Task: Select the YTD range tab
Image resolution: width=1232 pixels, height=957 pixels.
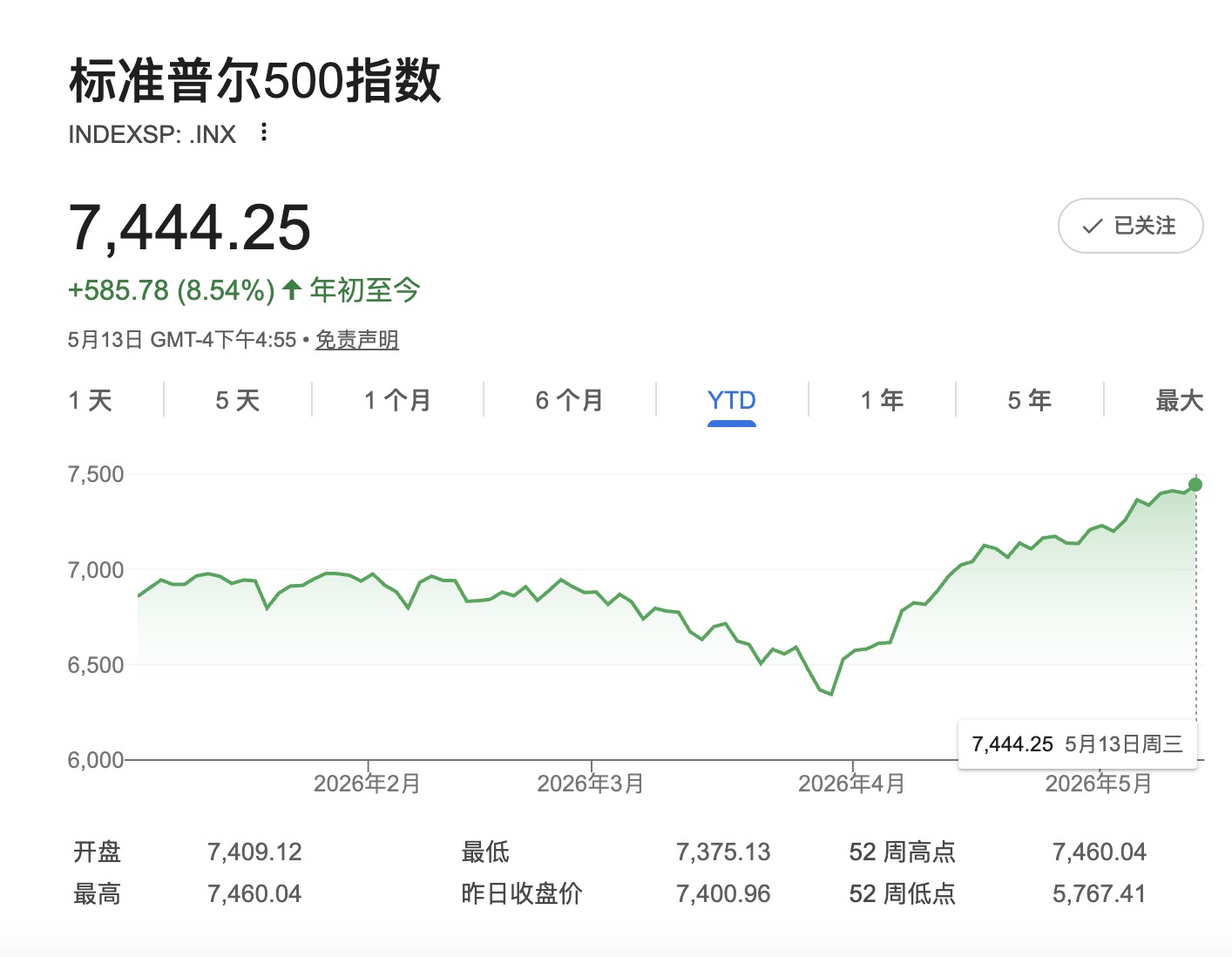Action: point(732,400)
